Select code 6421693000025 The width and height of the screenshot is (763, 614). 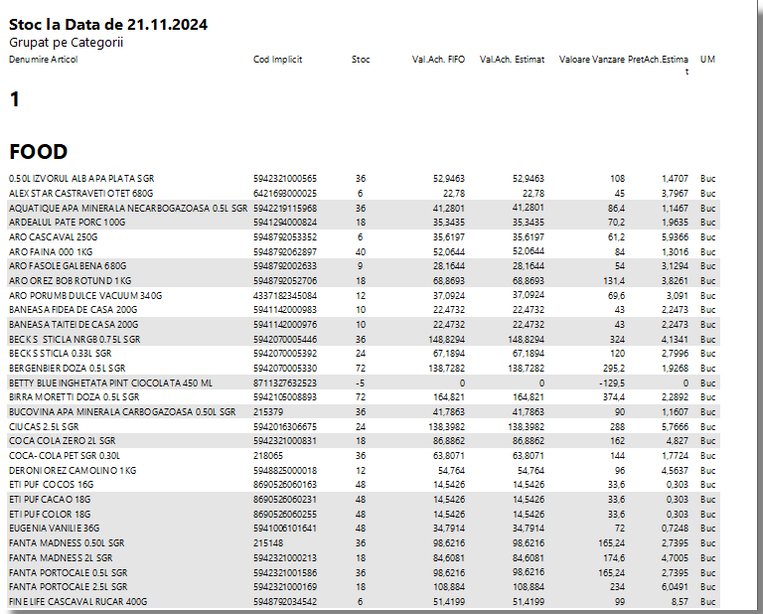click(x=285, y=193)
